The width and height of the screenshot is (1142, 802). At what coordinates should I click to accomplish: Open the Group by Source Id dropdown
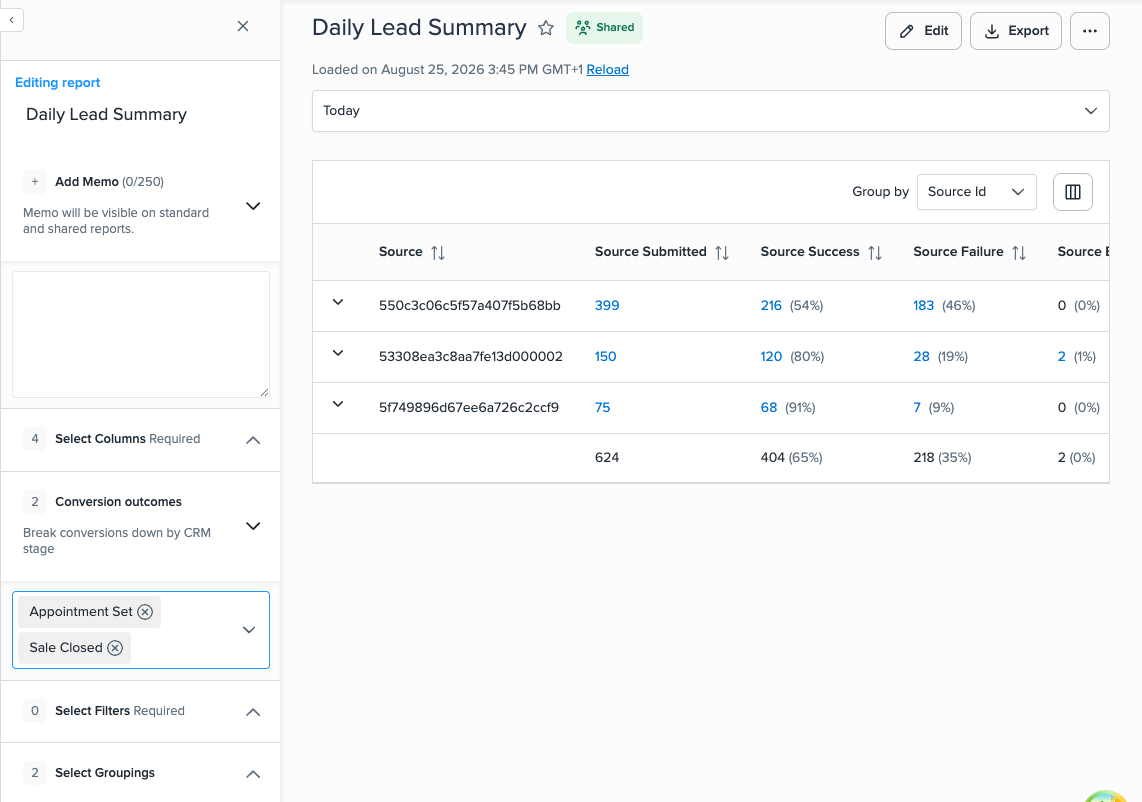pyautogui.click(x=976, y=192)
